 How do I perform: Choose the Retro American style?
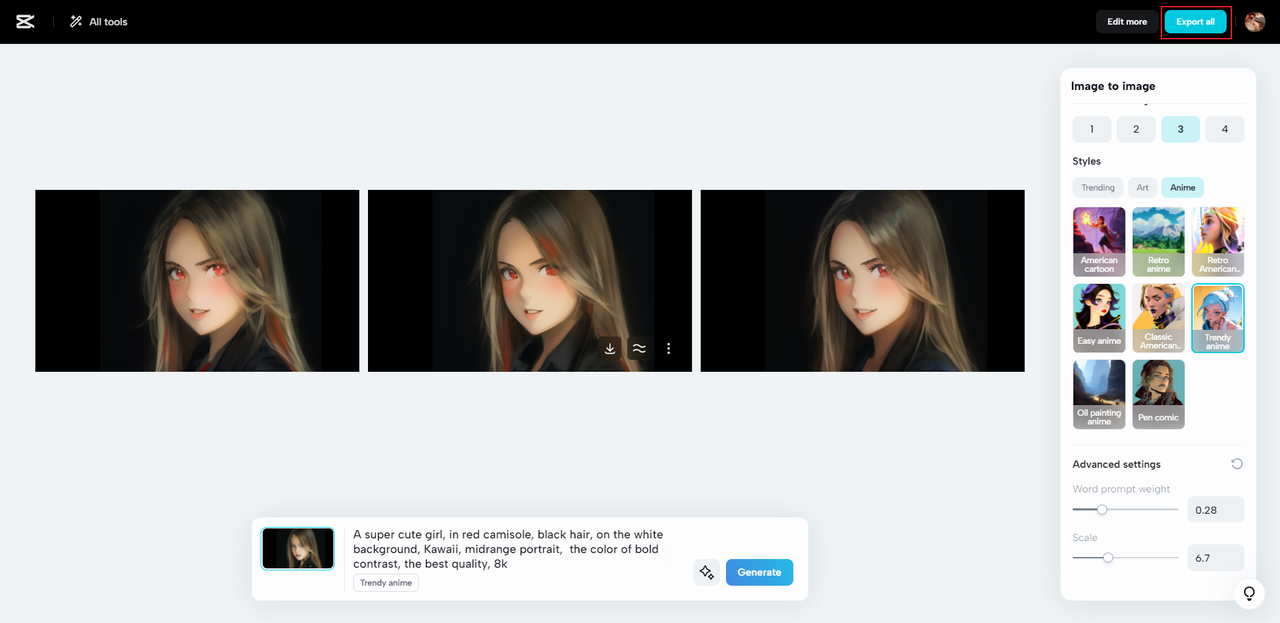(1218, 242)
